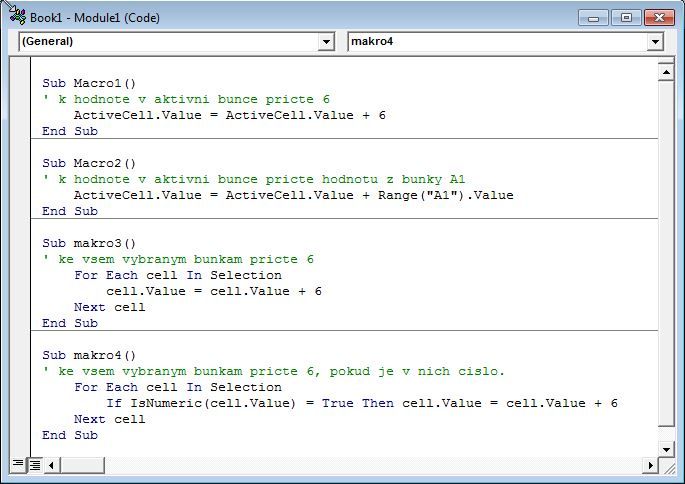Click the makro4 procedure combo box field
The height and width of the screenshot is (484, 685).
[505, 42]
